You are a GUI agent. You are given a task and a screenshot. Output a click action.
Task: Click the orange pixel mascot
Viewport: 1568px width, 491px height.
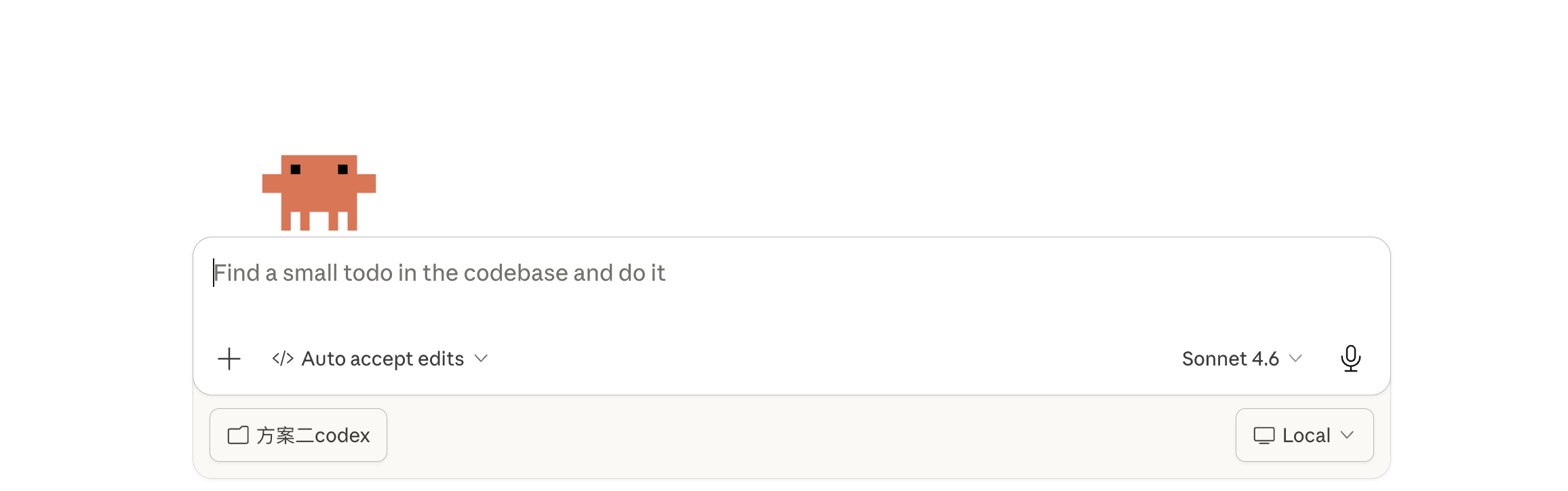pyautogui.click(x=319, y=193)
